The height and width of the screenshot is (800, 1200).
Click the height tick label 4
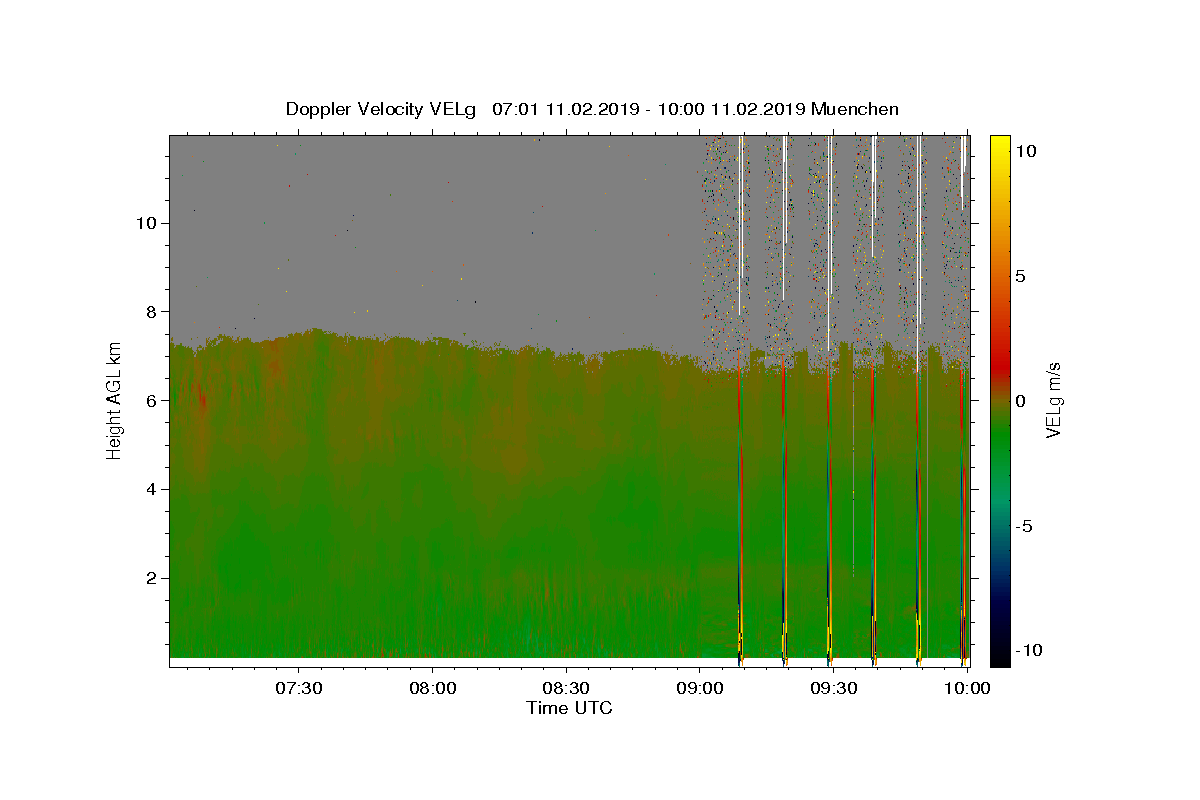pyautogui.click(x=154, y=489)
